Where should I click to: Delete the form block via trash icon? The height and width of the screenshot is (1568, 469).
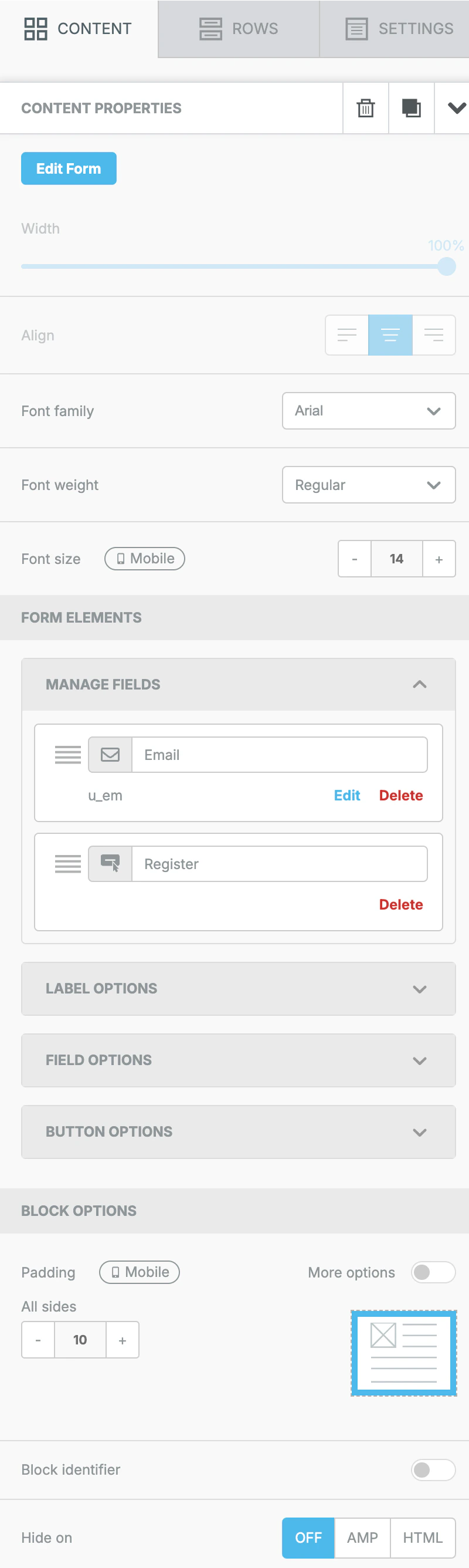coord(365,108)
